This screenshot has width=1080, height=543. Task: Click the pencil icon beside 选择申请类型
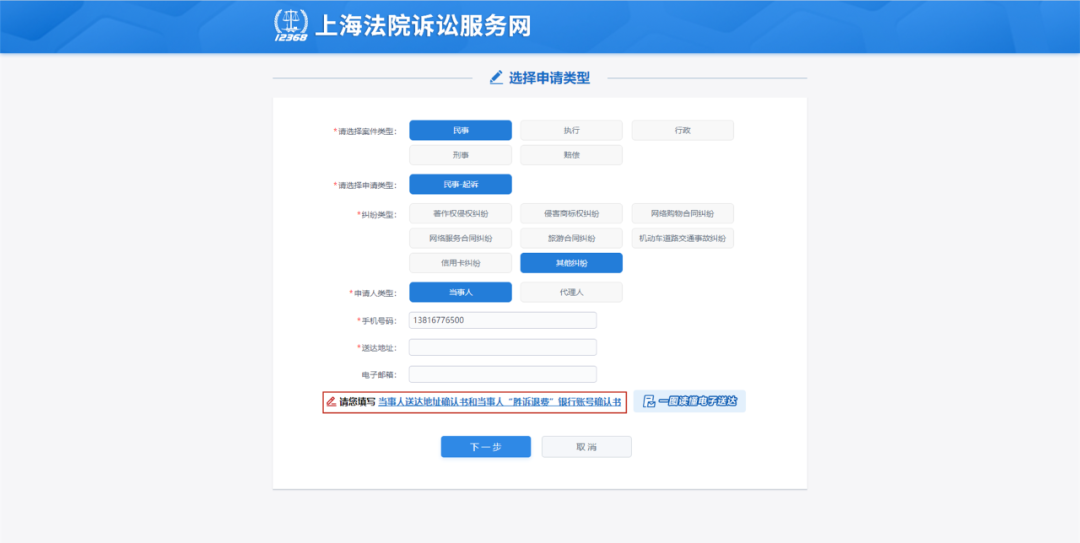[496, 78]
